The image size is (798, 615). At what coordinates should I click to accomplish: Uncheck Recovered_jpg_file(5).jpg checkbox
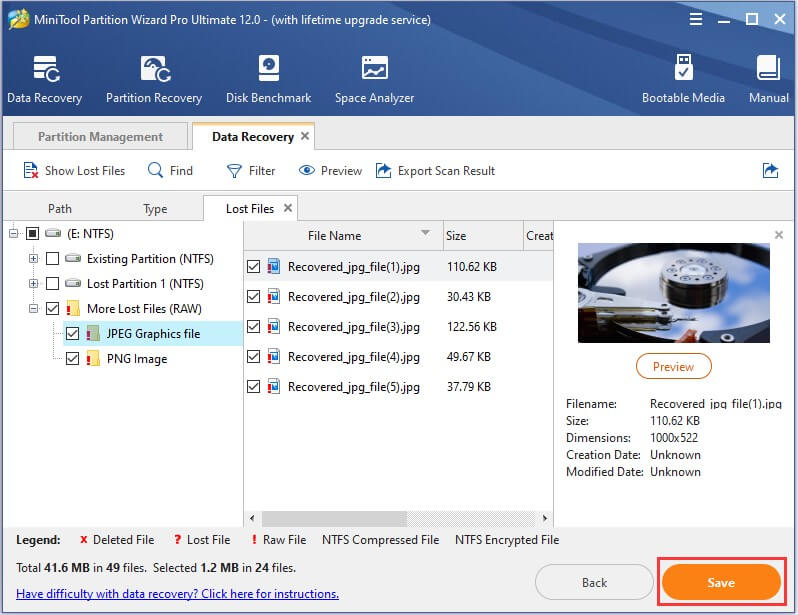(x=253, y=386)
